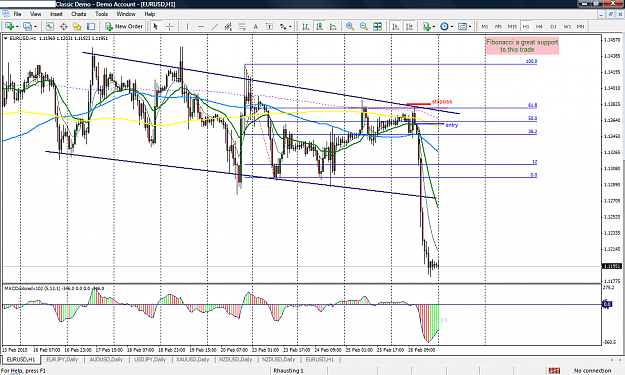Open the Insert menu
This screenshot has width=625, height=375.
click(x=56, y=14)
